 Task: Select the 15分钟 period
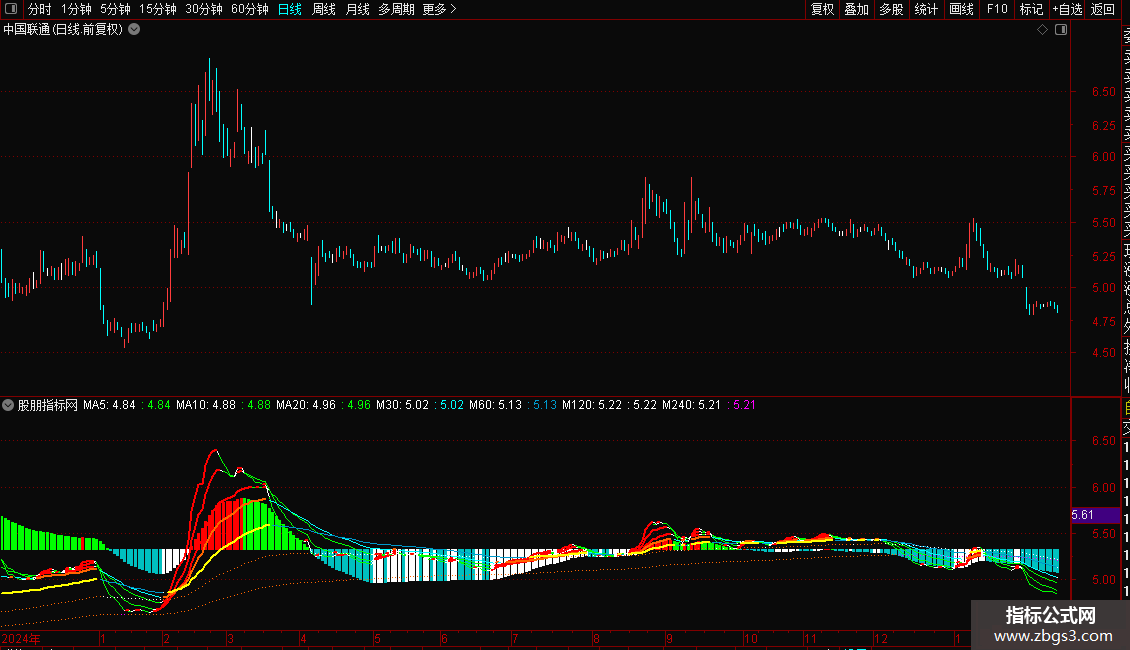click(158, 9)
